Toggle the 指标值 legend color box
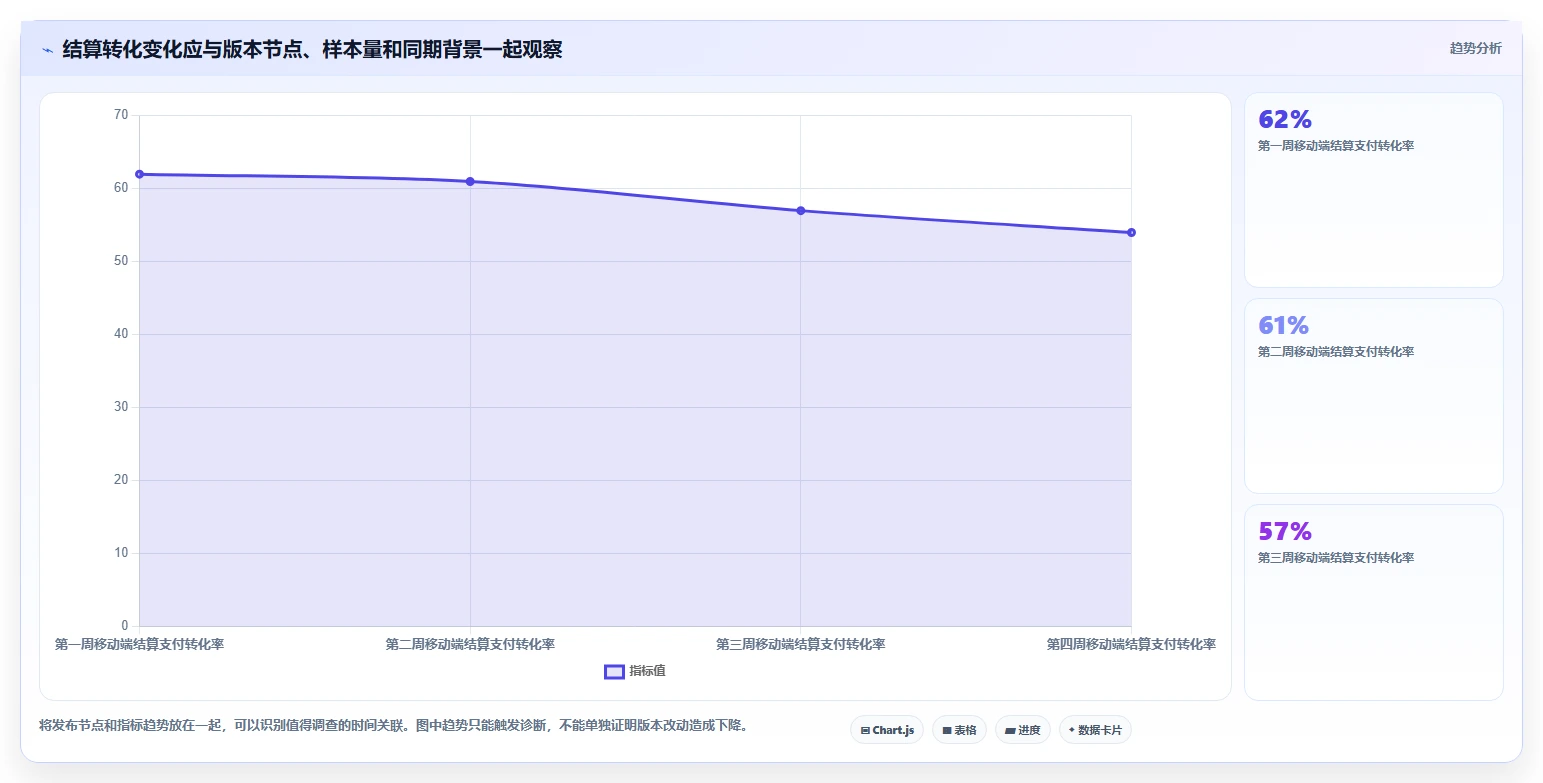1543x783 pixels. tap(614, 671)
